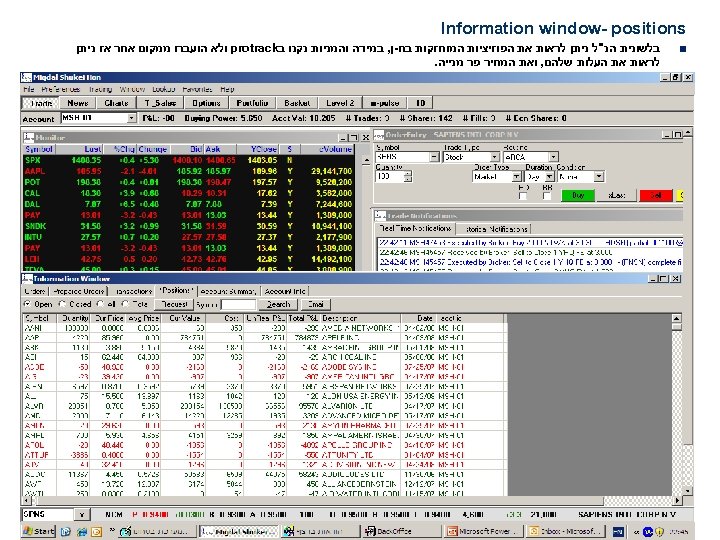Image resolution: width=720 pixels, height=540 pixels.
Task: Select the Open radio button
Action: point(27,304)
